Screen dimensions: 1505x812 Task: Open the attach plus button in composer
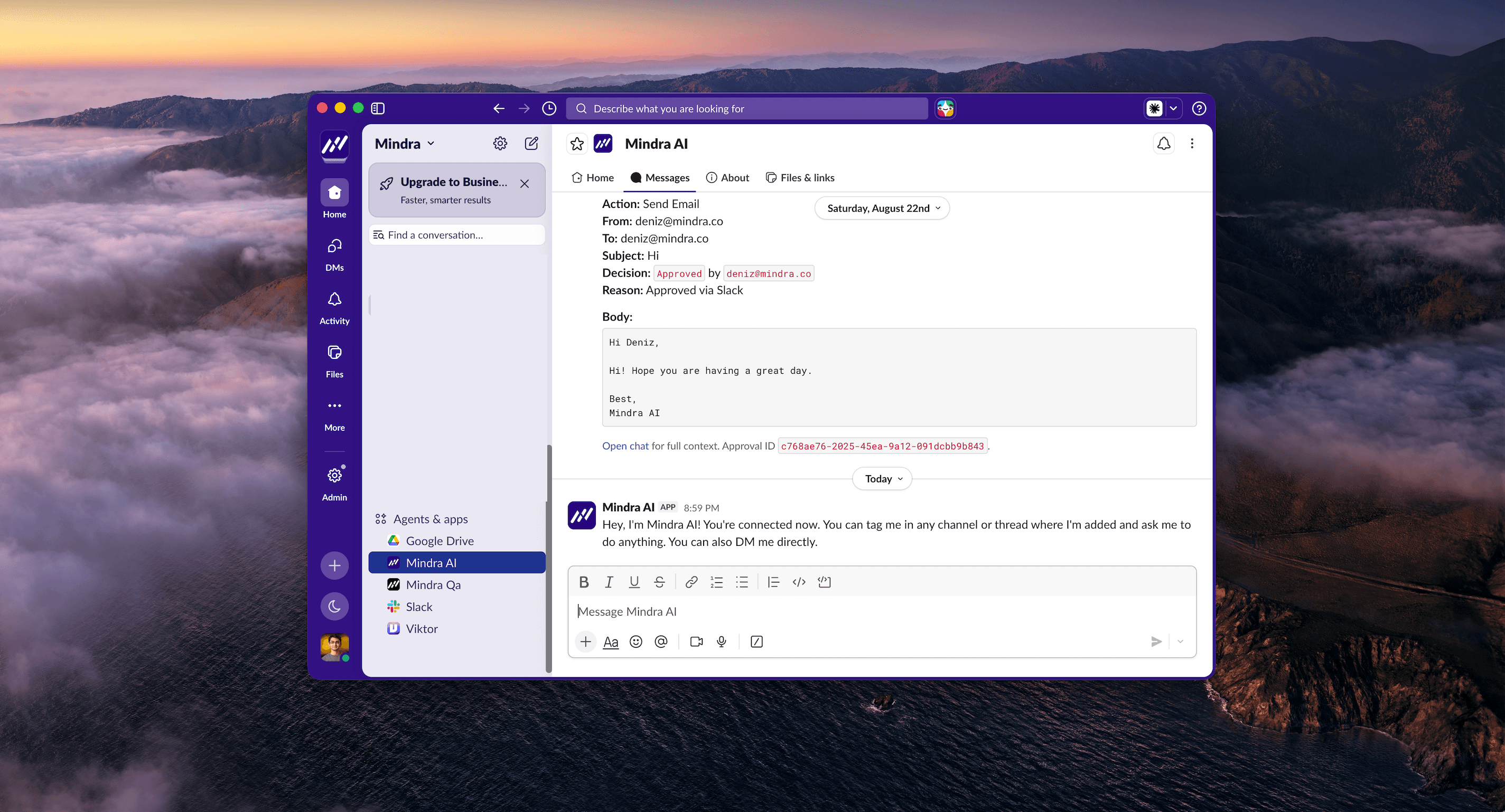pyautogui.click(x=585, y=641)
